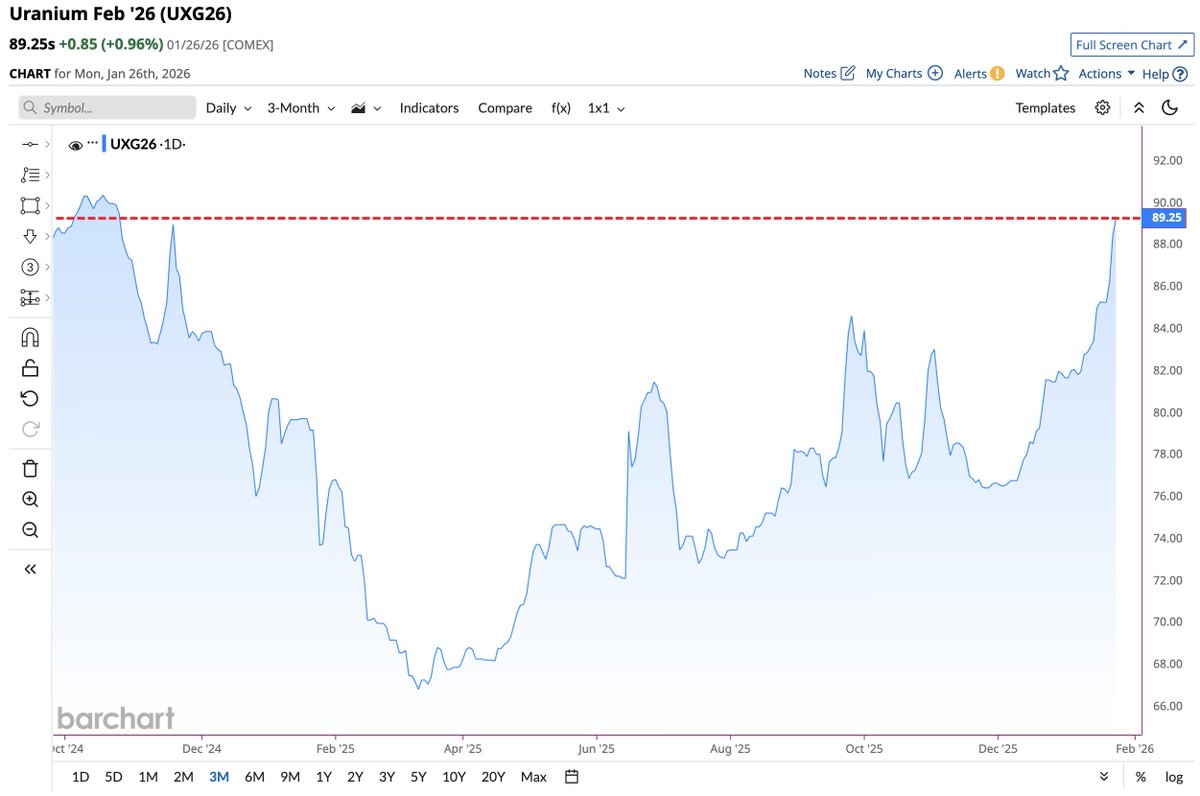1200x796 pixels.
Task: Collapse toolbar with double up chevron
Action: pyautogui.click(x=1138, y=108)
